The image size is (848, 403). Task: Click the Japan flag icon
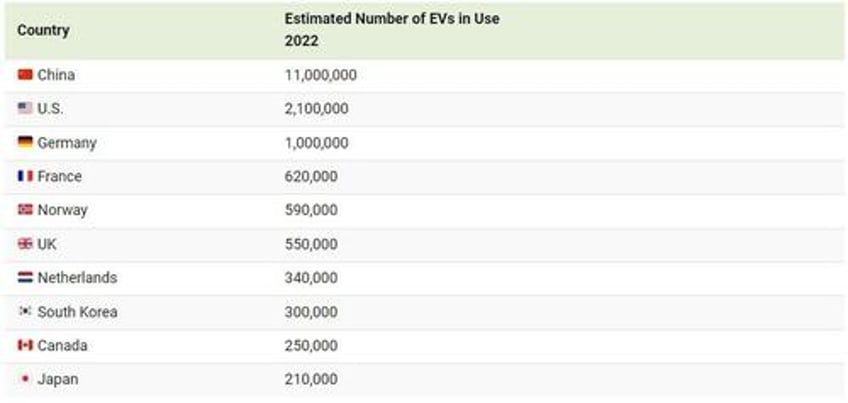point(25,380)
